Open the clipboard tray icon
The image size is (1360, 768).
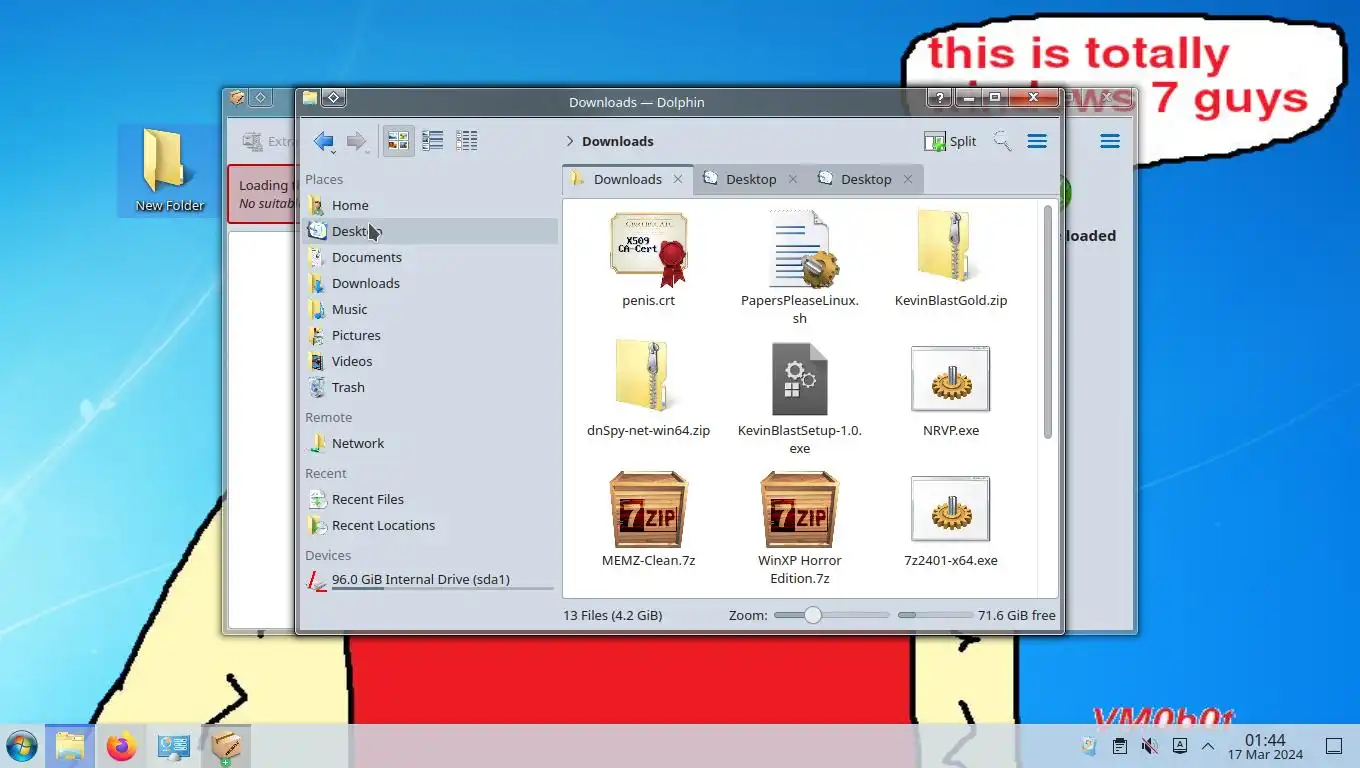[x=1120, y=746]
